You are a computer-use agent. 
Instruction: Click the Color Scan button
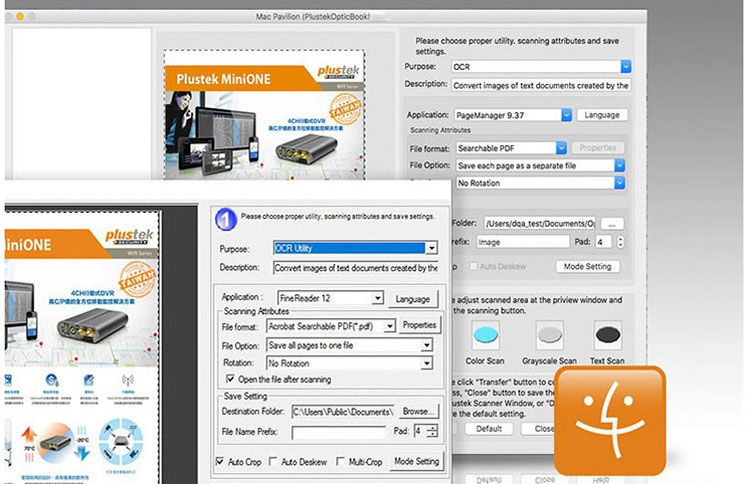[485, 335]
